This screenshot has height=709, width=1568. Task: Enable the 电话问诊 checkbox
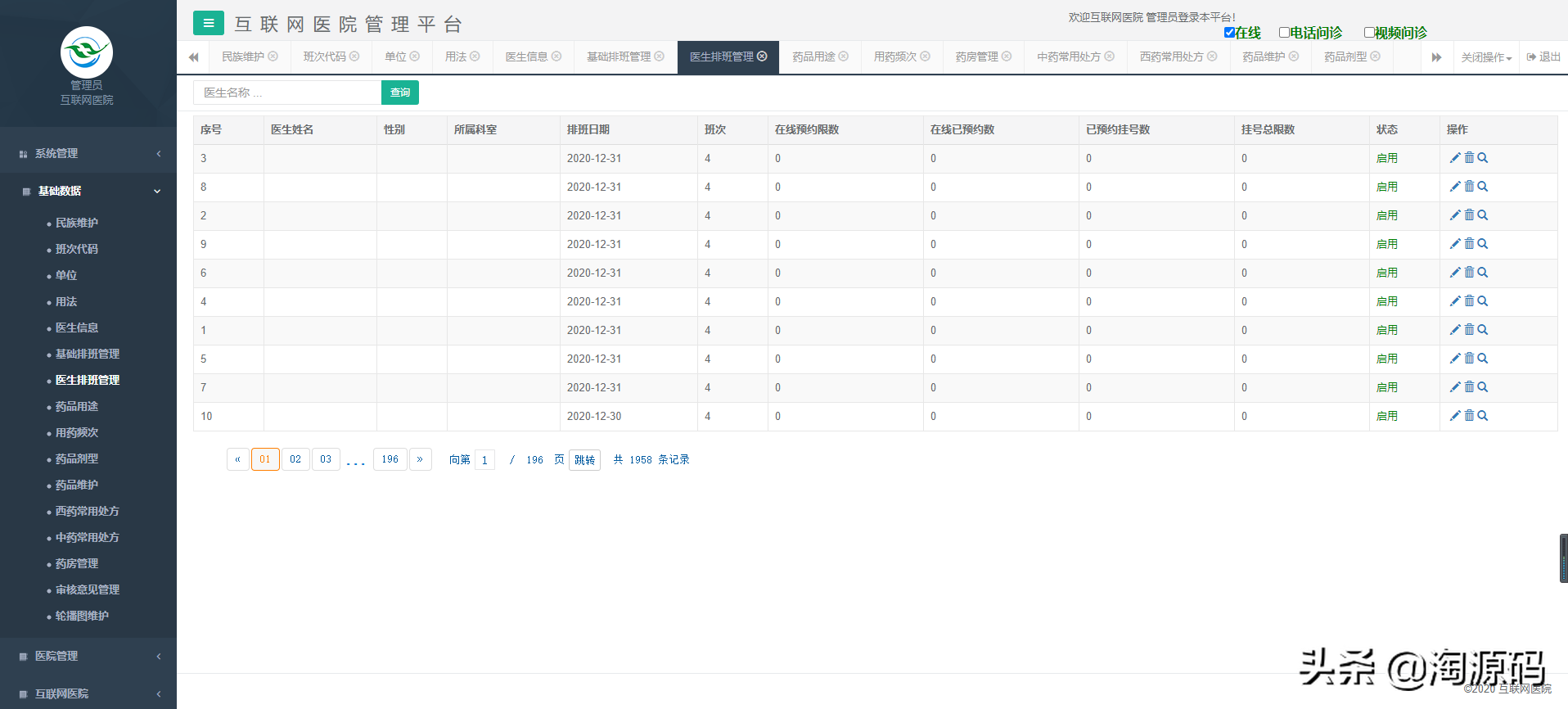point(1284,33)
